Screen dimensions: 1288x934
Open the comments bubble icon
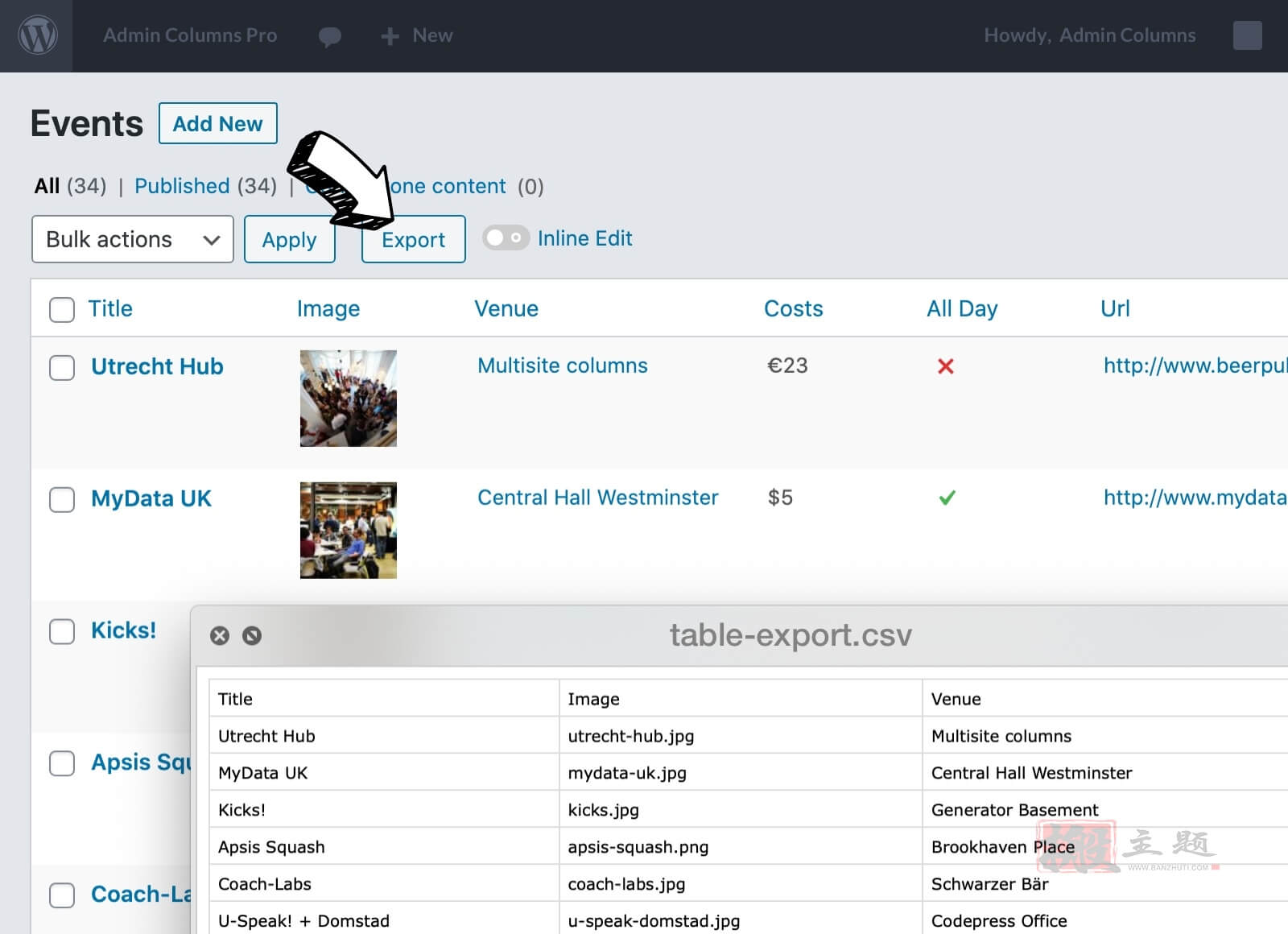click(x=330, y=36)
